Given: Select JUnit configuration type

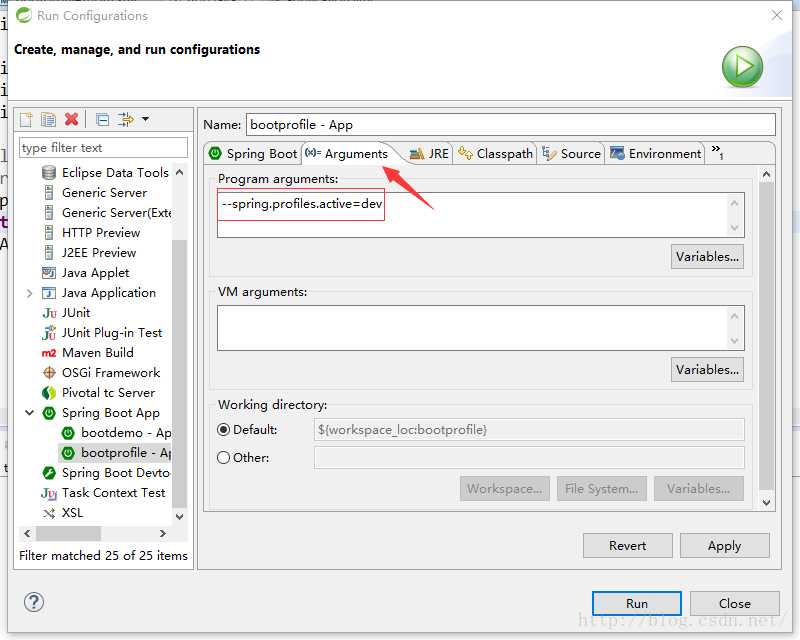Looking at the screenshot, I should [x=76, y=312].
